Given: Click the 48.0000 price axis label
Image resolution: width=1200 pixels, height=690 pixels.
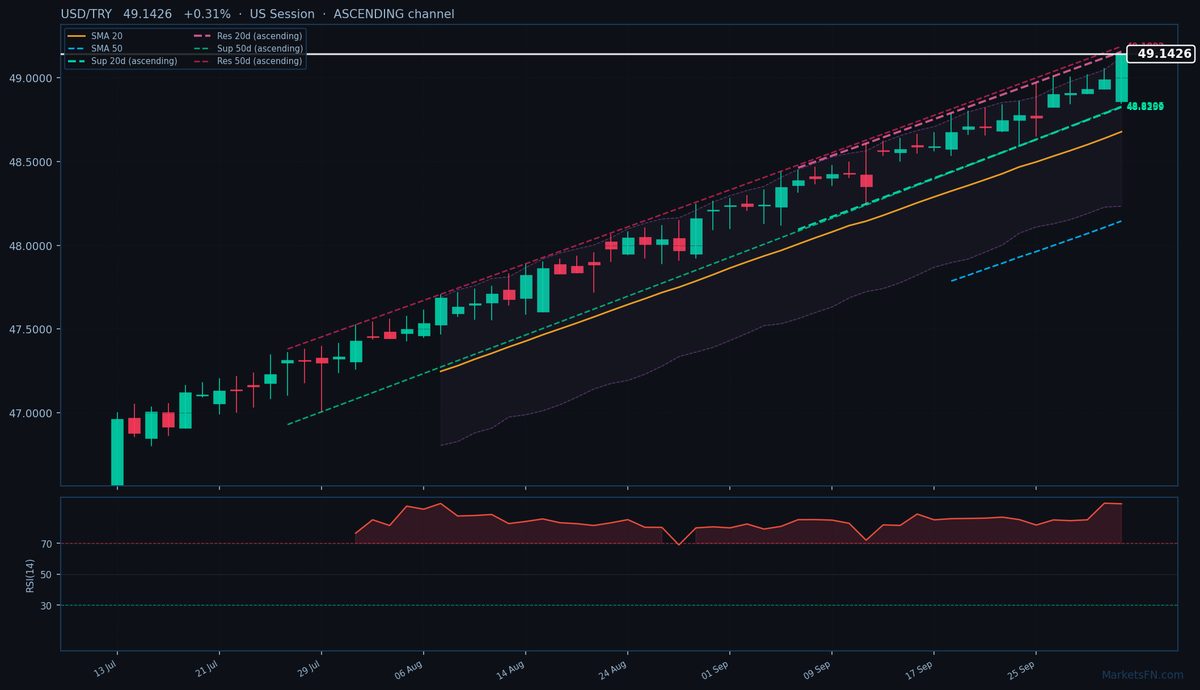Looking at the screenshot, I should click(x=32, y=246).
